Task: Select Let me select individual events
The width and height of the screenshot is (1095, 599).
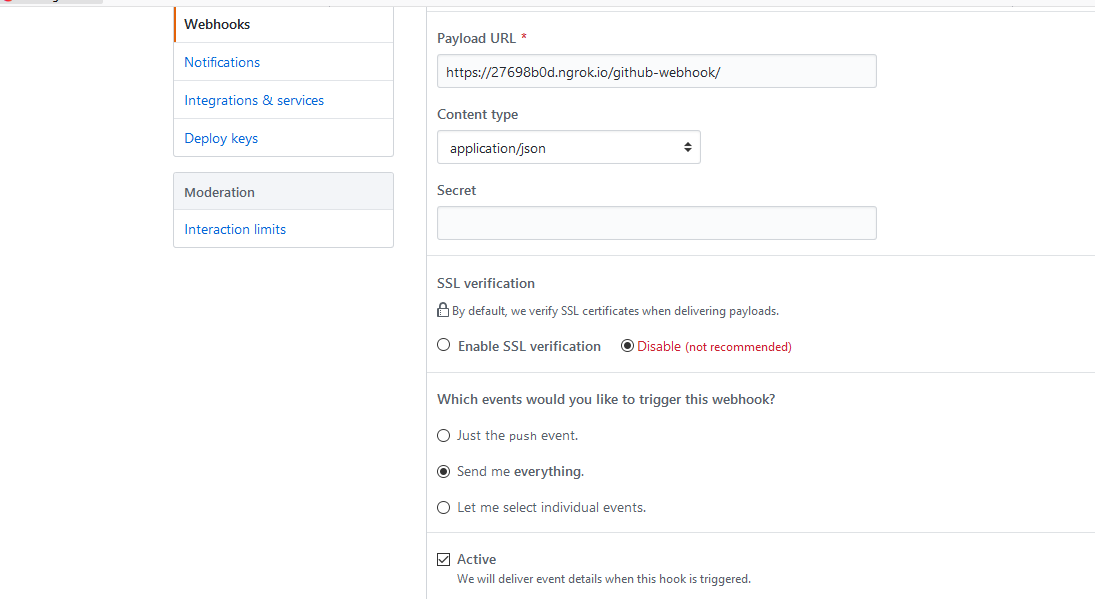Action: 444,507
